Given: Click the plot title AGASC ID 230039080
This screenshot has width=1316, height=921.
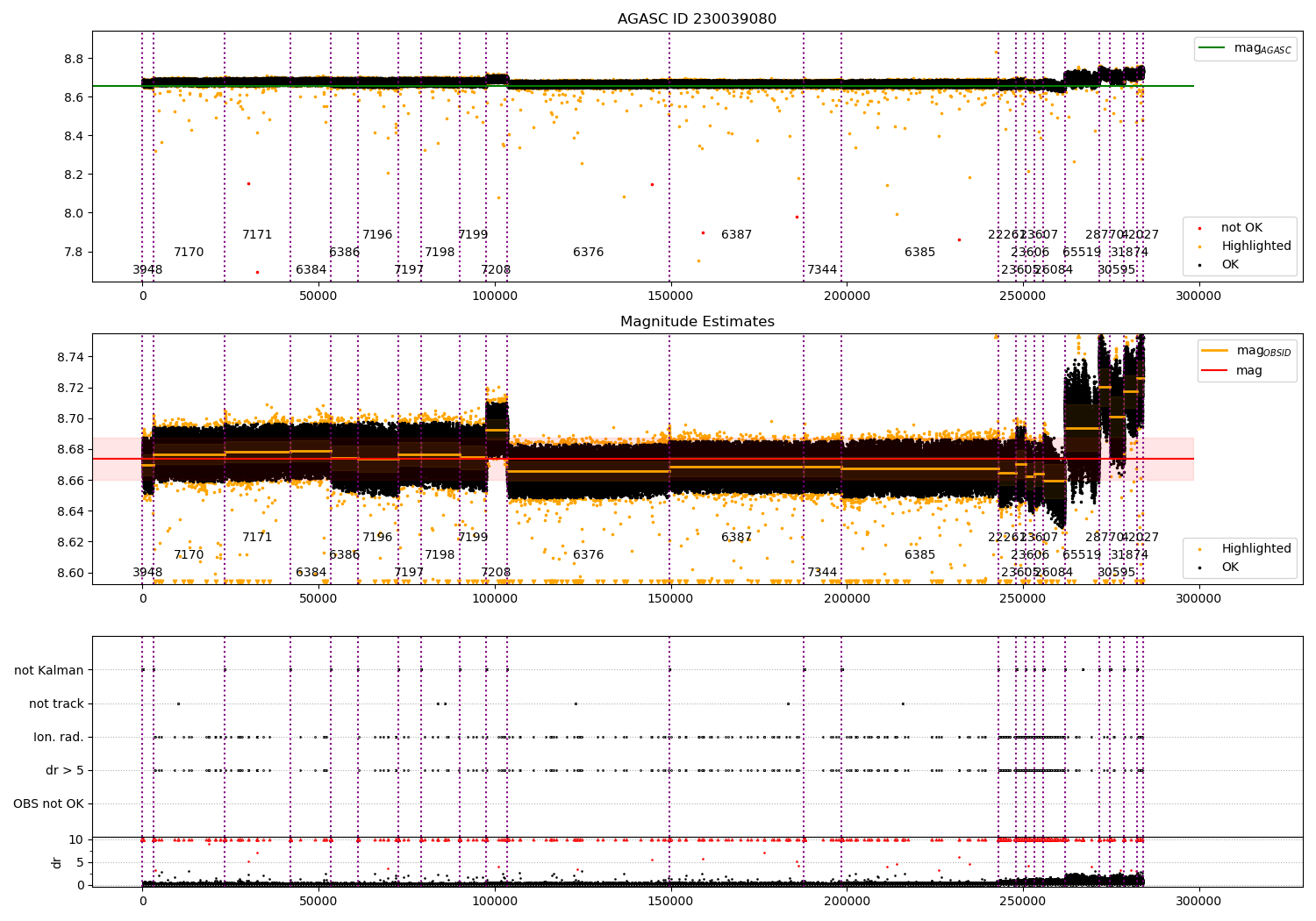Looking at the screenshot, I should [697, 19].
